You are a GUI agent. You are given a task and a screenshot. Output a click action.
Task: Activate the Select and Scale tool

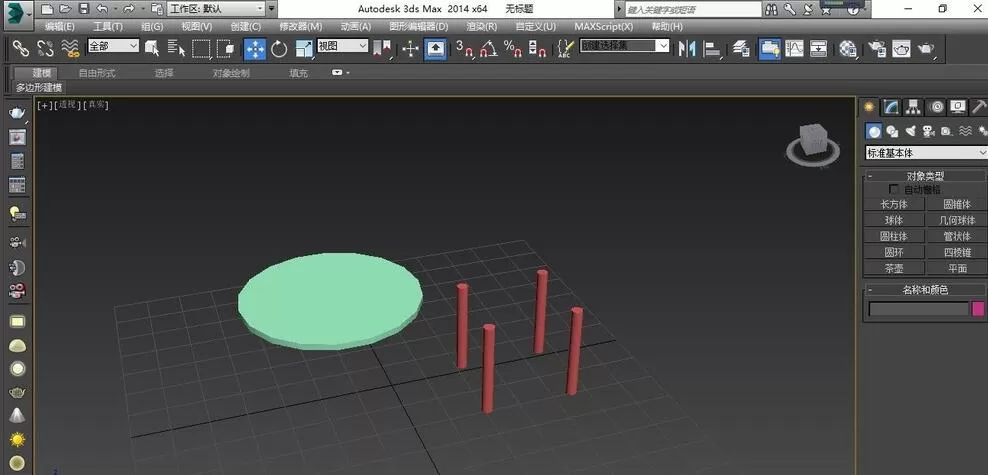[304, 49]
